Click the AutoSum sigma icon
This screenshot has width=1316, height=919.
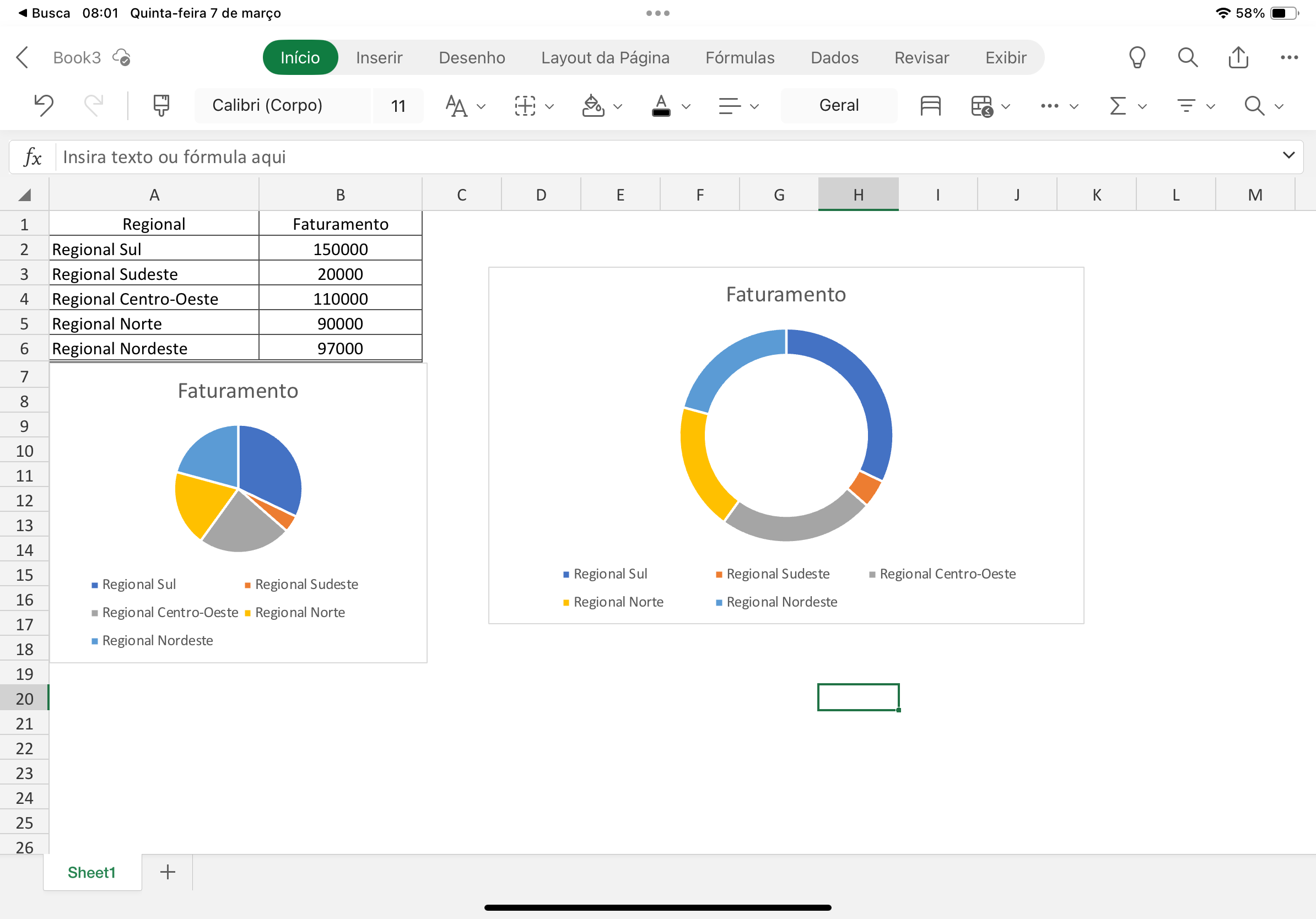[x=1115, y=105]
